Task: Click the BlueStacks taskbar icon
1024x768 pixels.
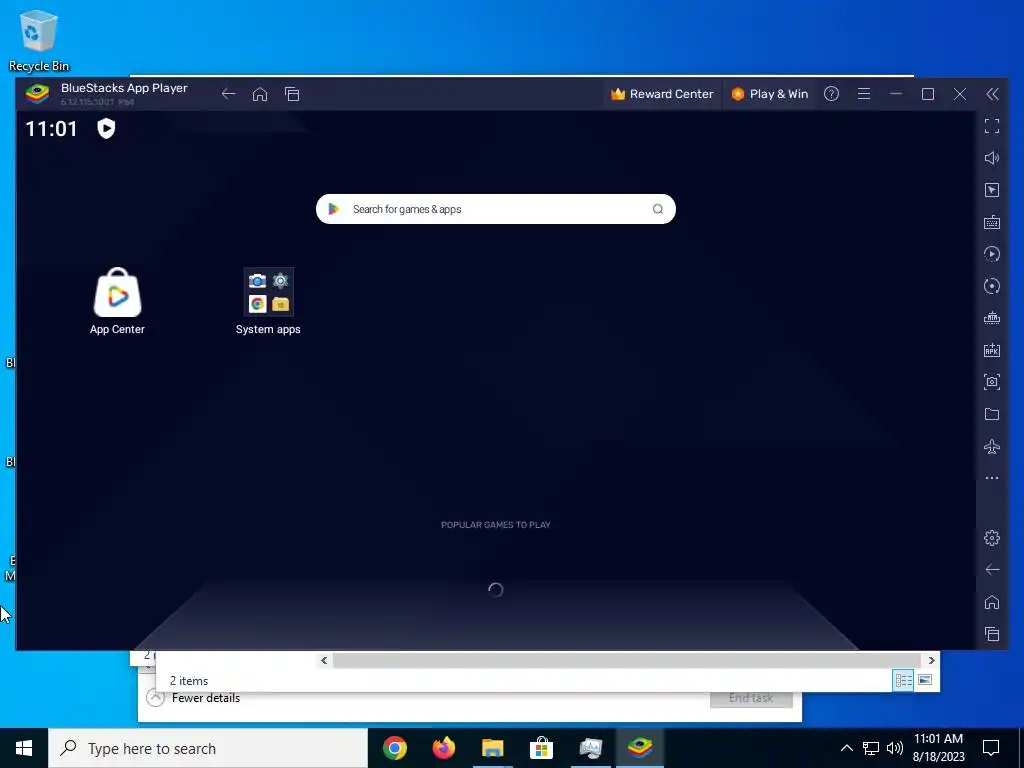Action: (640, 748)
